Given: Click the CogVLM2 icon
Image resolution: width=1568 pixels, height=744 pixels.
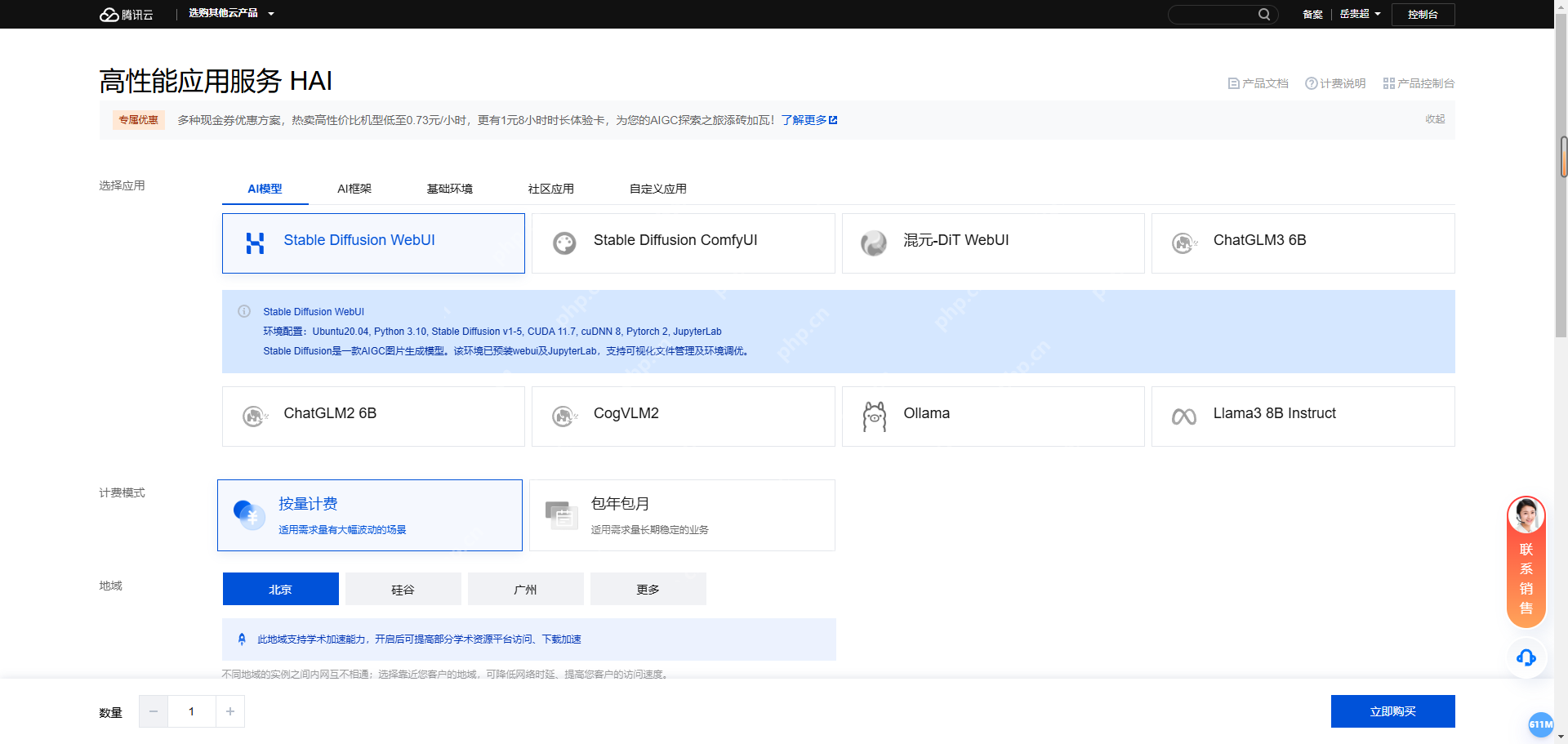Looking at the screenshot, I should pyautogui.click(x=564, y=417).
